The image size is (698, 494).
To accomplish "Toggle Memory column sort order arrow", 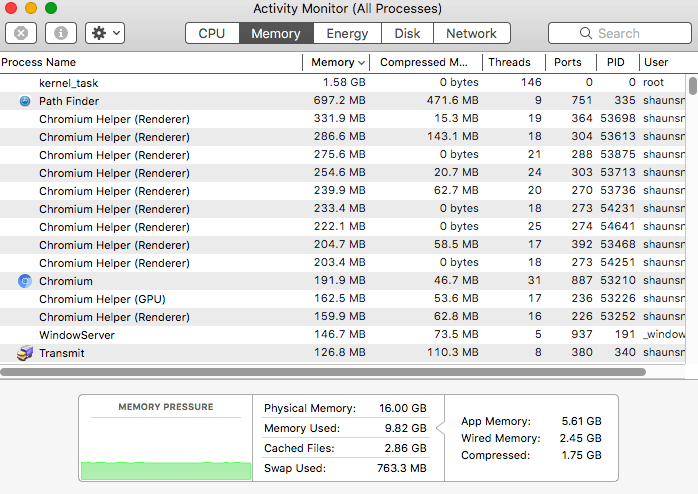I will pos(361,63).
